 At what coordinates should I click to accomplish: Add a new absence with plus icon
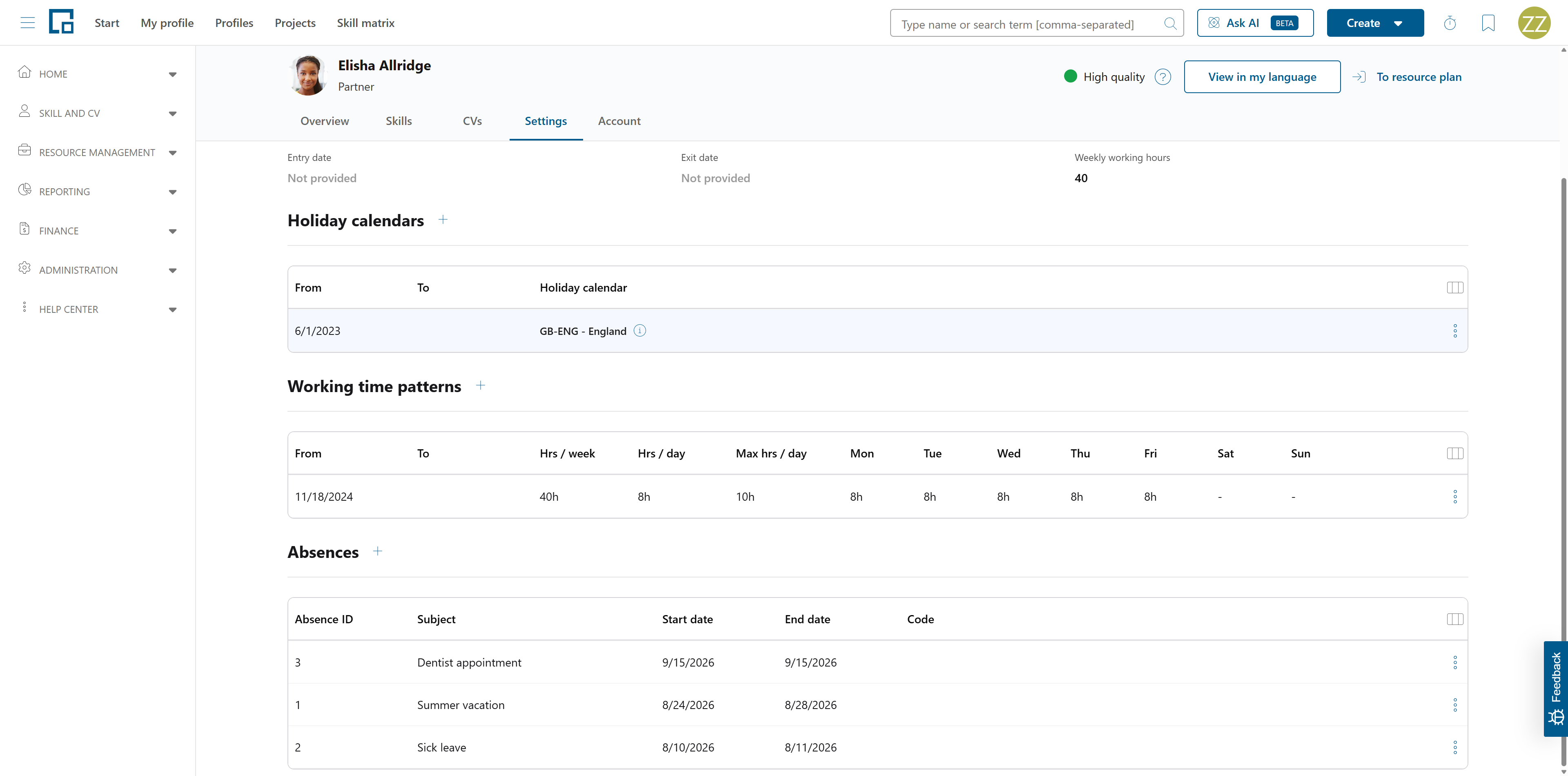pyautogui.click(x=377, y=551)
